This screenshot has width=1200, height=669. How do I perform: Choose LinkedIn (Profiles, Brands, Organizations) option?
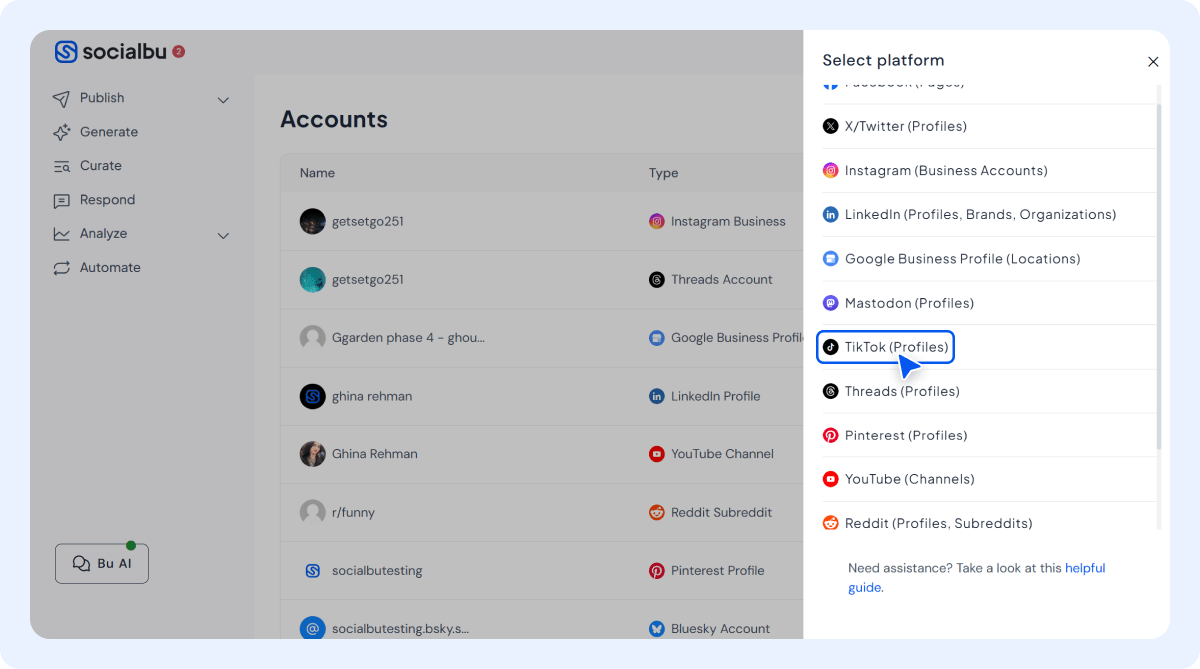click(x=980, y=215)
